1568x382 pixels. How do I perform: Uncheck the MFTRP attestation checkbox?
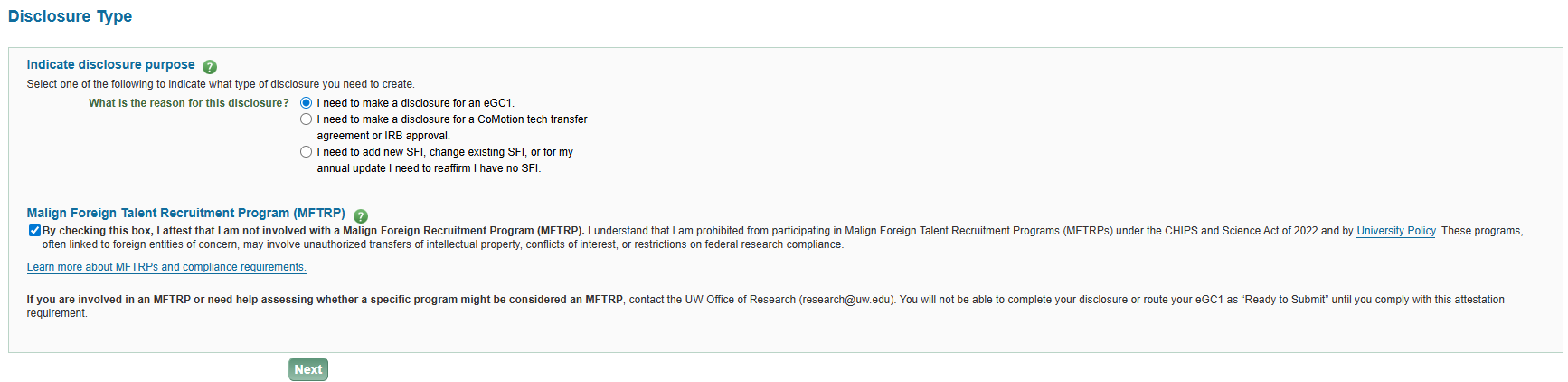[34, 231]
